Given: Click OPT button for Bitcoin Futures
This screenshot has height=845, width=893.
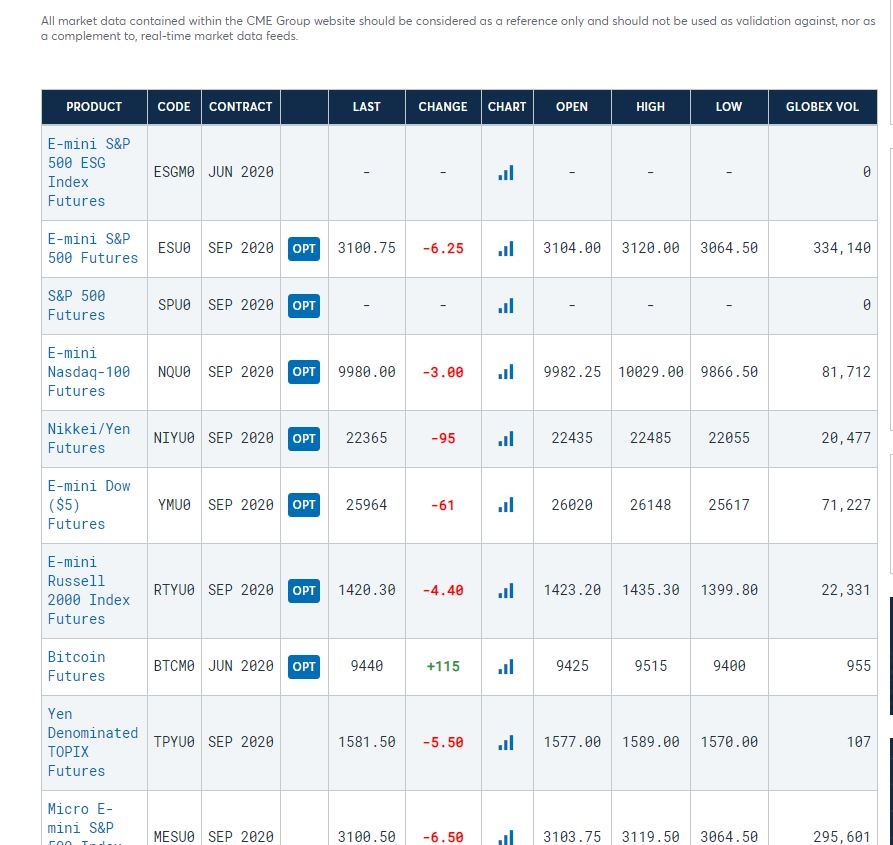Looking at the screenshot, I should [x=304, y=666].
